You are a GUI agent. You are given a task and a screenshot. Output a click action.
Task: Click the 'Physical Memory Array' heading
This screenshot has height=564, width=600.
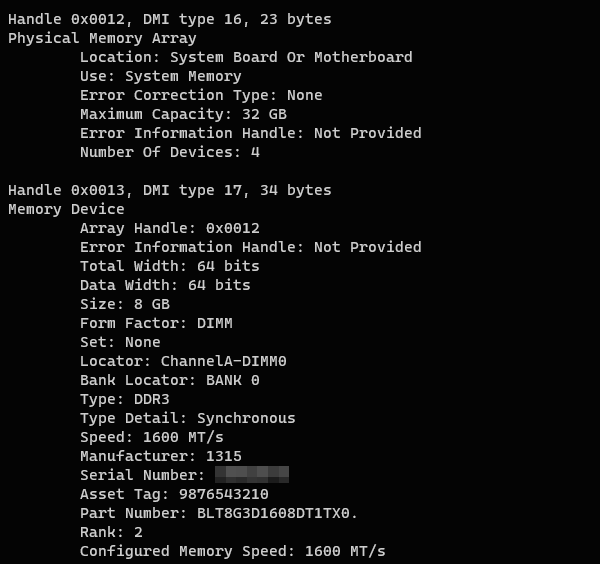pyautogui.click(x=102, y=38)
